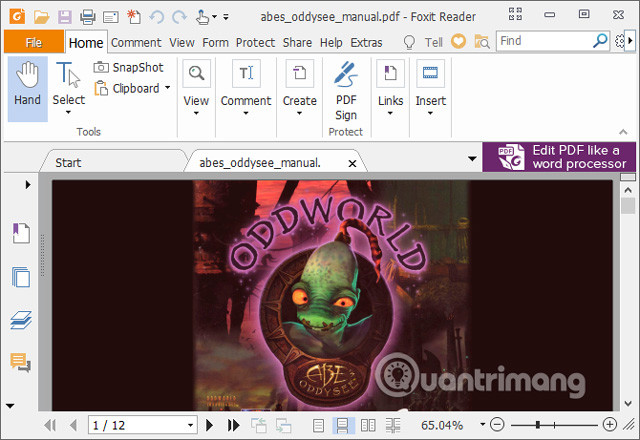The height and width of the screenshot is (440, 640).
Task: Switch to the Extras ribbon tab
Action: pos(366,42)
